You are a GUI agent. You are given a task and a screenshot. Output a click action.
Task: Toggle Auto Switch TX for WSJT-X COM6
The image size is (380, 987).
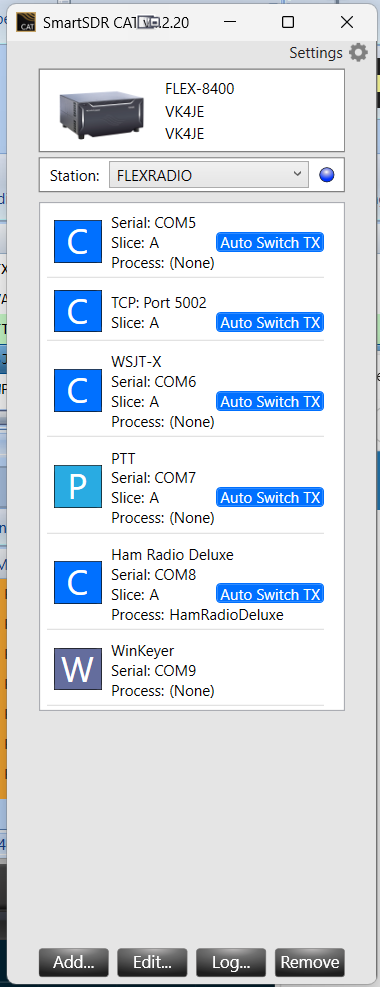pyautogui.click(x=271, y=402)
